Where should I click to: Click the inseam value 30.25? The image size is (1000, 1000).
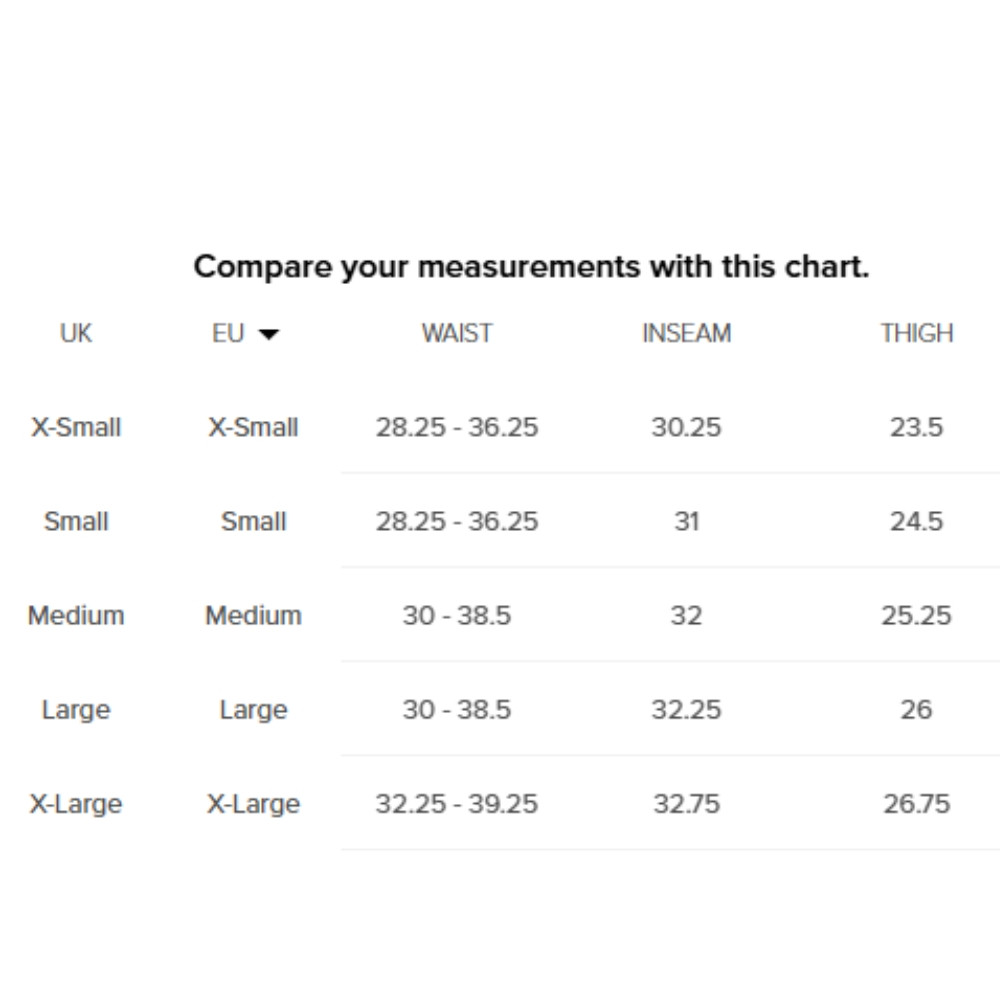(x=686, y=427)
